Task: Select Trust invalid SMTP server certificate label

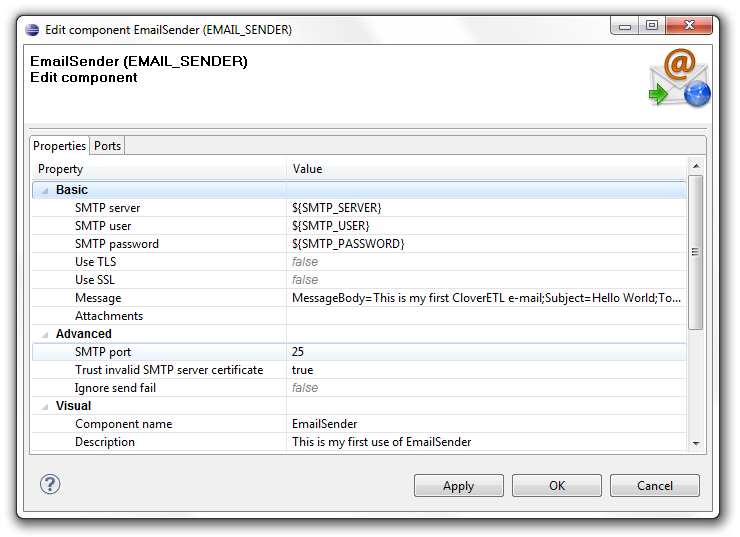Action: (169, 370)
